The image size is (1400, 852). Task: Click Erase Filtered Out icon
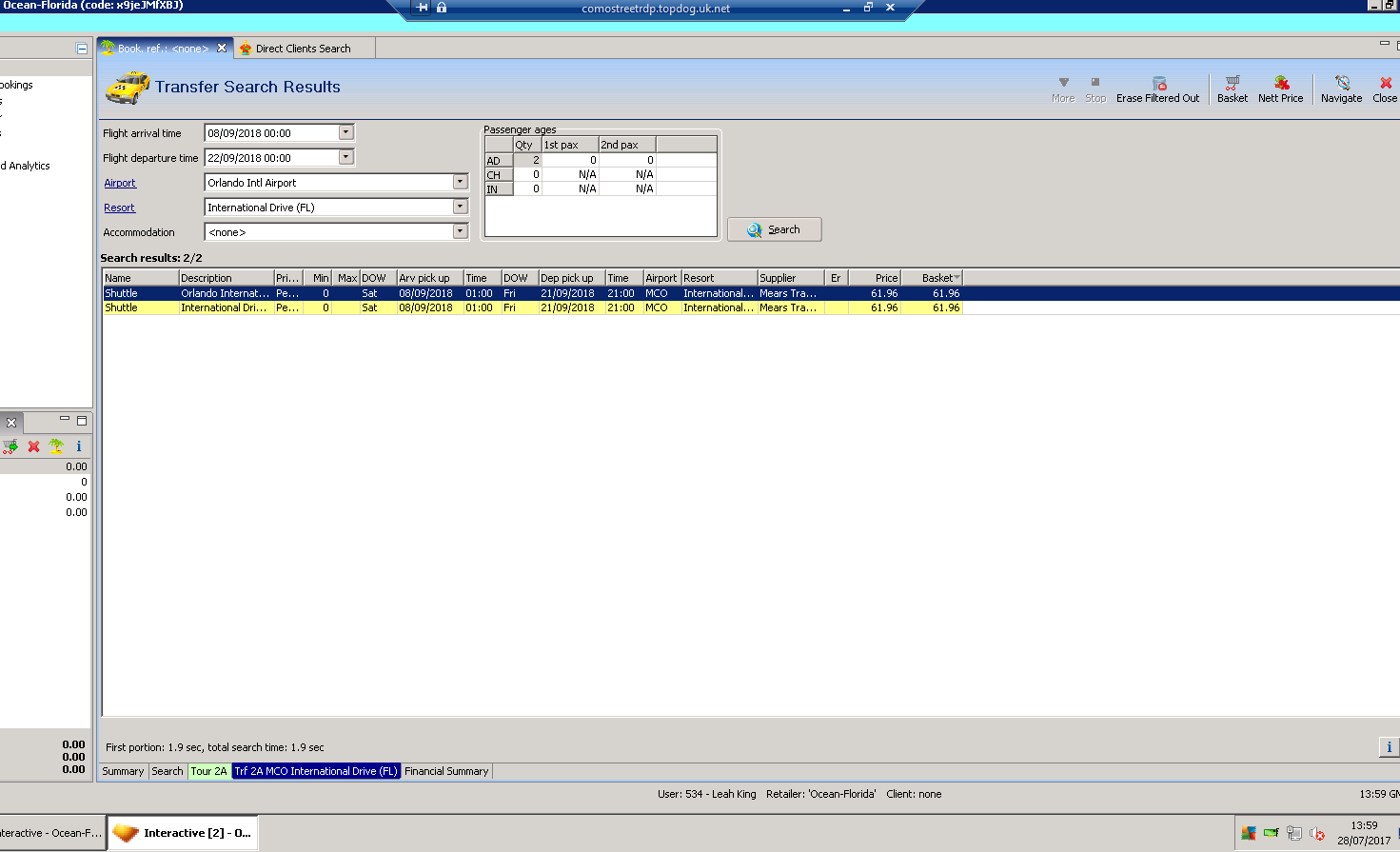(x=1158, y=84)
